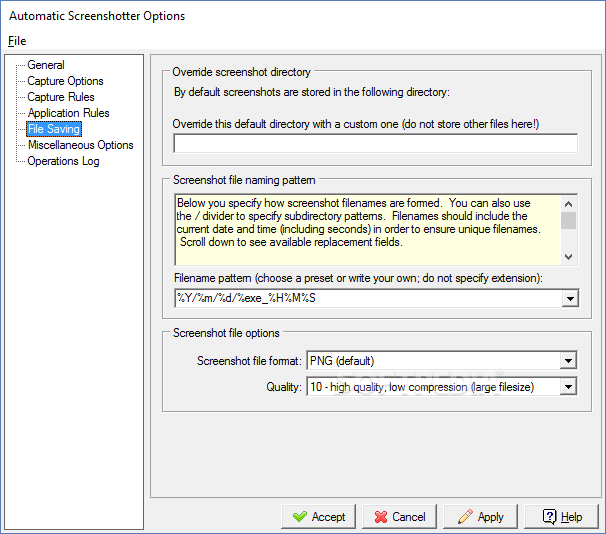This screenshot has width=606, height=534.
Task: Click the naming help scrollbar thumb
Action: (x=569, y=220)
